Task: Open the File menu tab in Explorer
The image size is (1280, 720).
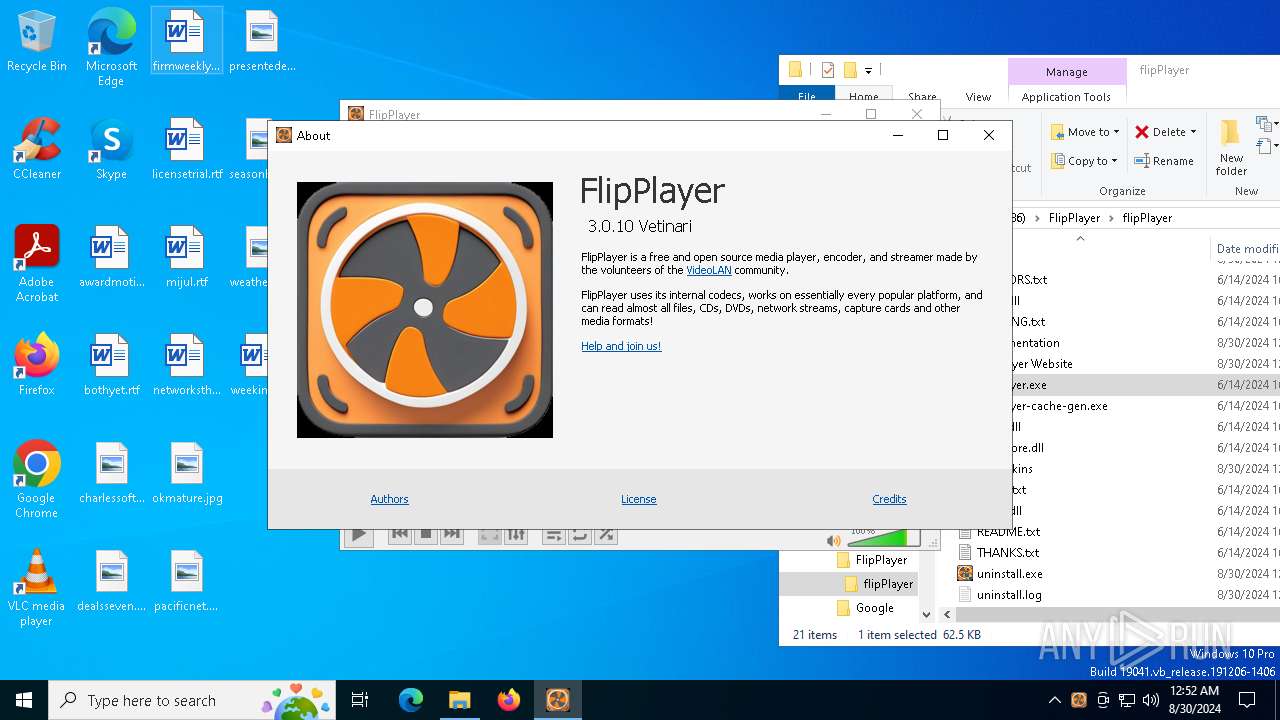Action: click(807, 97)
